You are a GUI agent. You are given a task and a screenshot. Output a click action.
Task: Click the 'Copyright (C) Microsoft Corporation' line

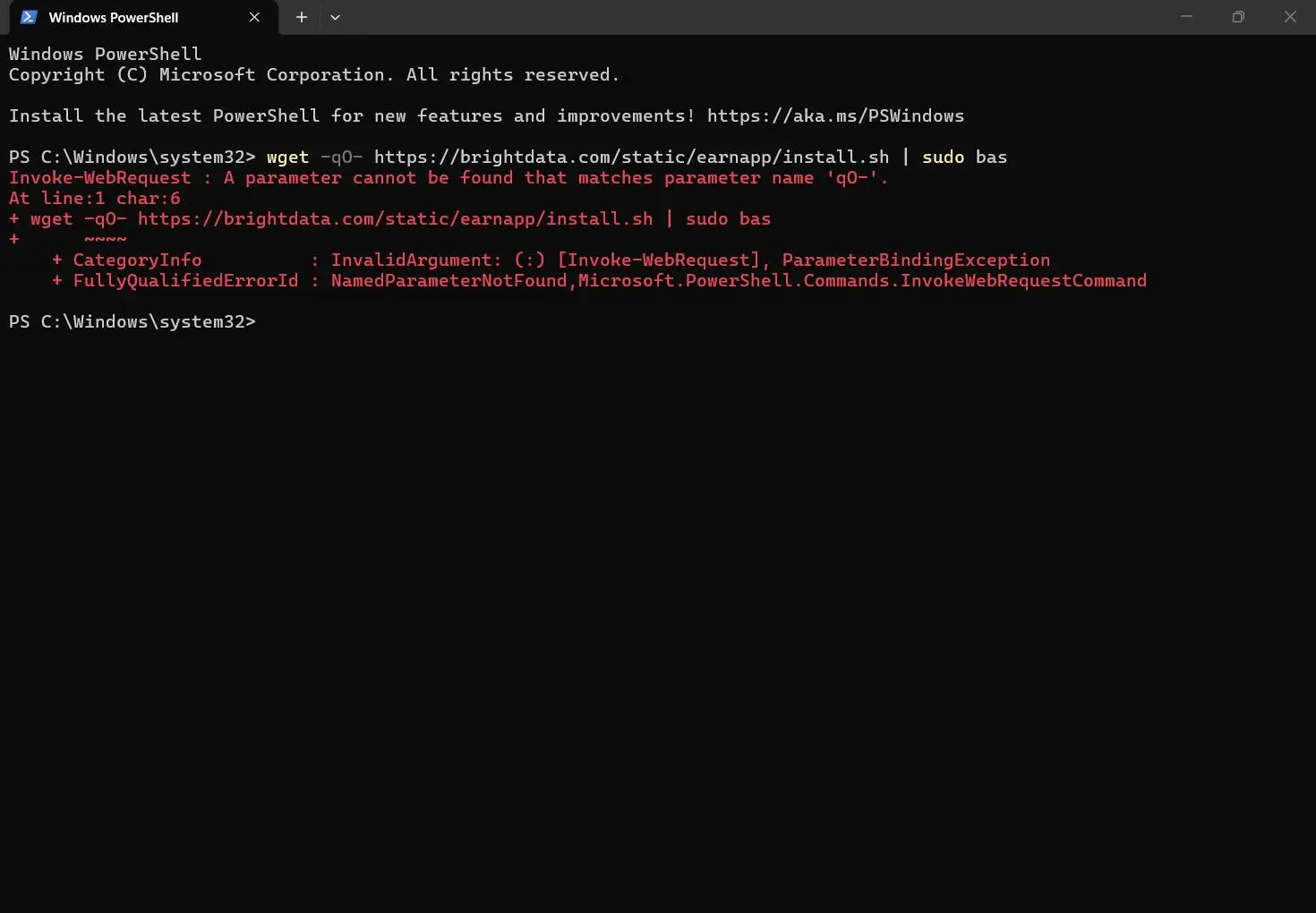click(x=314, y=75)
